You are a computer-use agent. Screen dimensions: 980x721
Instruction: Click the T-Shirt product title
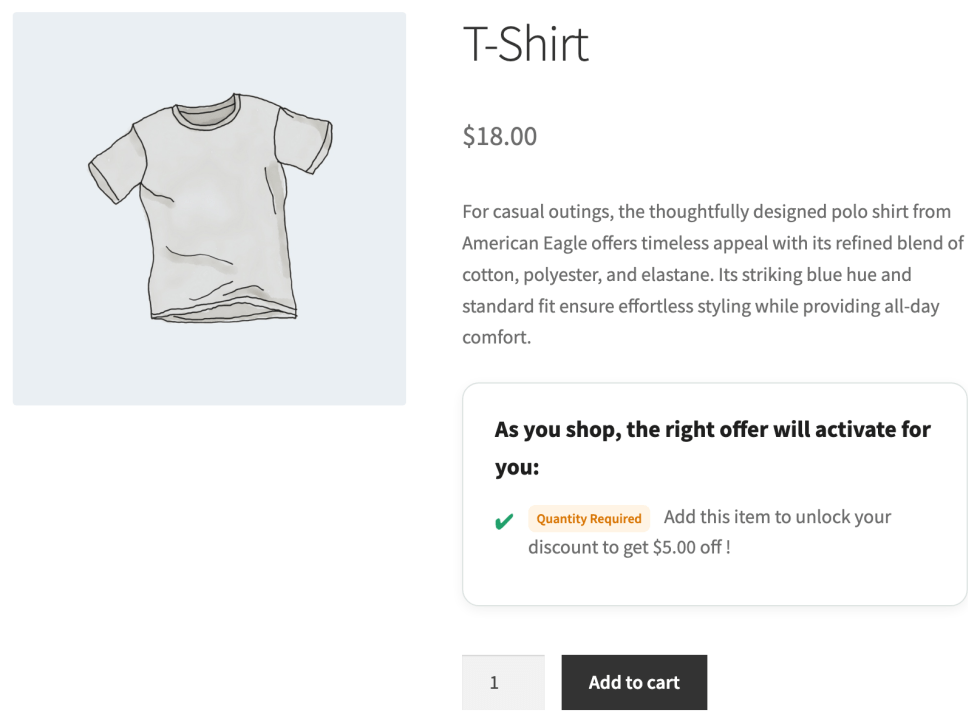pyautogui.click(x=526, y=44)
